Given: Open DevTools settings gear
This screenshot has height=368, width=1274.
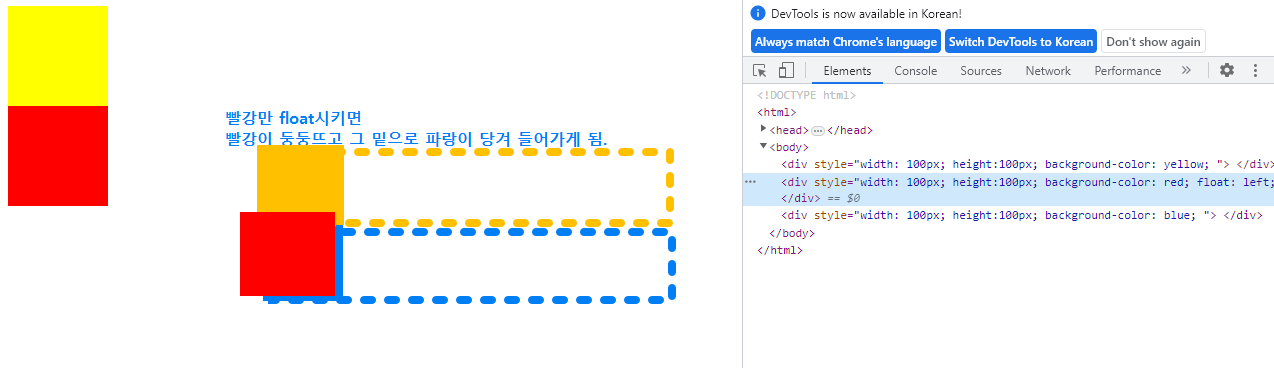Looking at the screenshot, I should 1227,71.
